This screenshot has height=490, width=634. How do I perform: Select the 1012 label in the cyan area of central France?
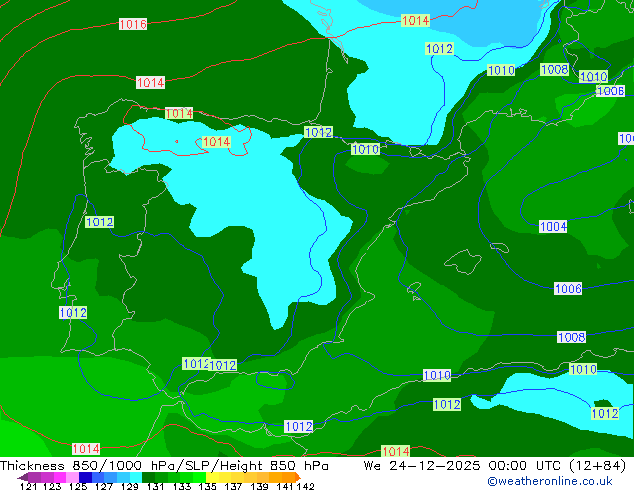(439, 49)
